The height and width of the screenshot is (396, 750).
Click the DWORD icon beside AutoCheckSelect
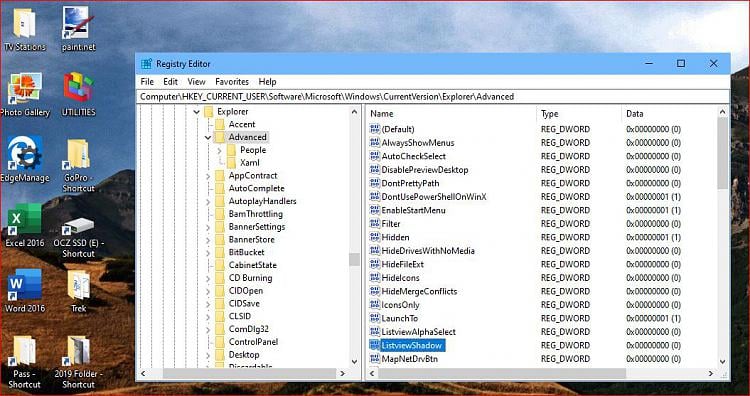pos(375,156)
